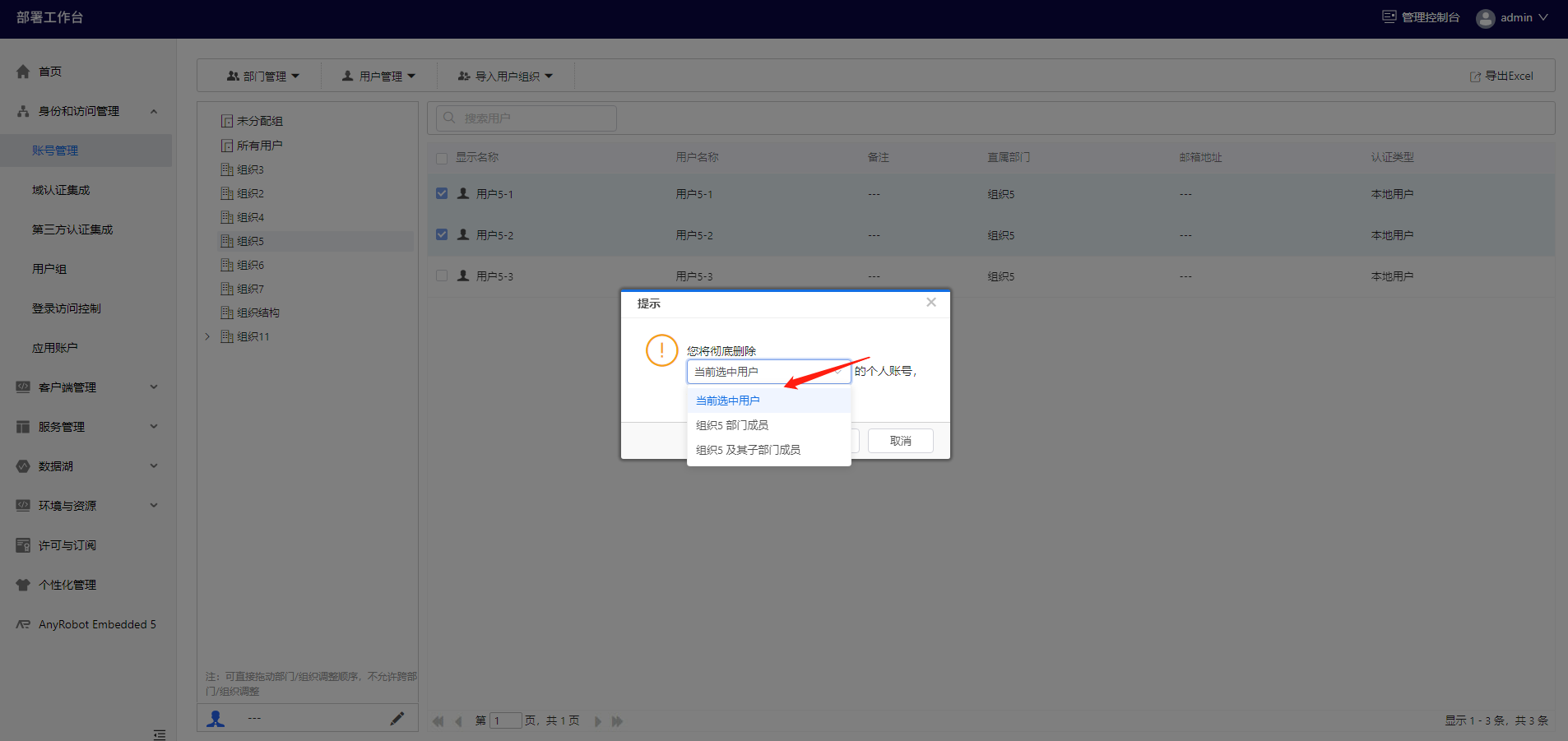Open the 导入用户组织 dropdown
1568x741 pixels.
click(x=505, y=76)
